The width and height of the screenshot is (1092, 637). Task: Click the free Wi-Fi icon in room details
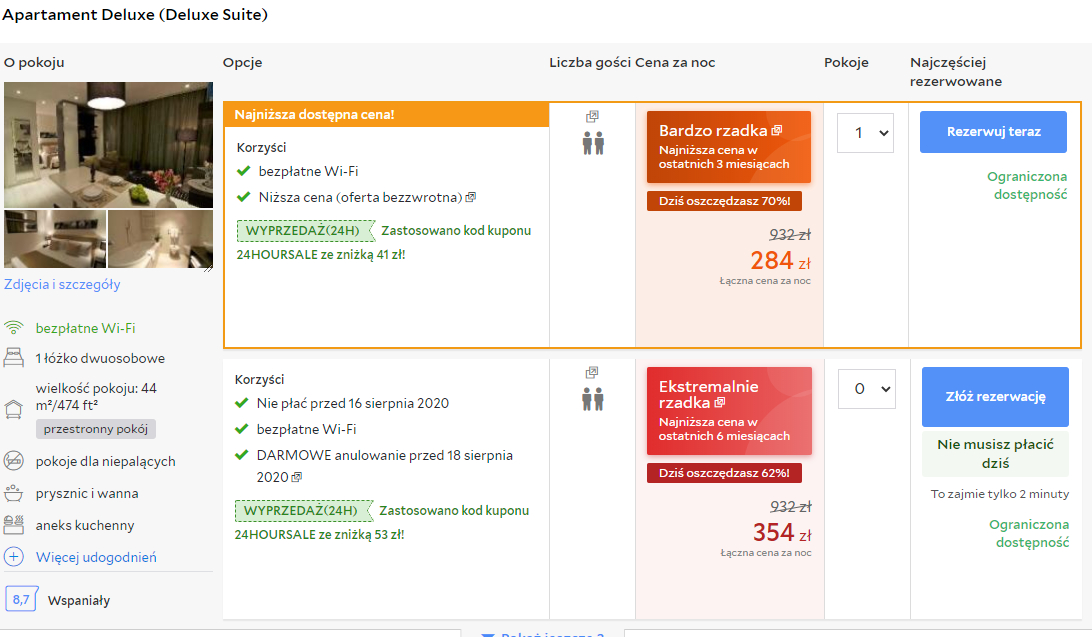tap(14, 328)
